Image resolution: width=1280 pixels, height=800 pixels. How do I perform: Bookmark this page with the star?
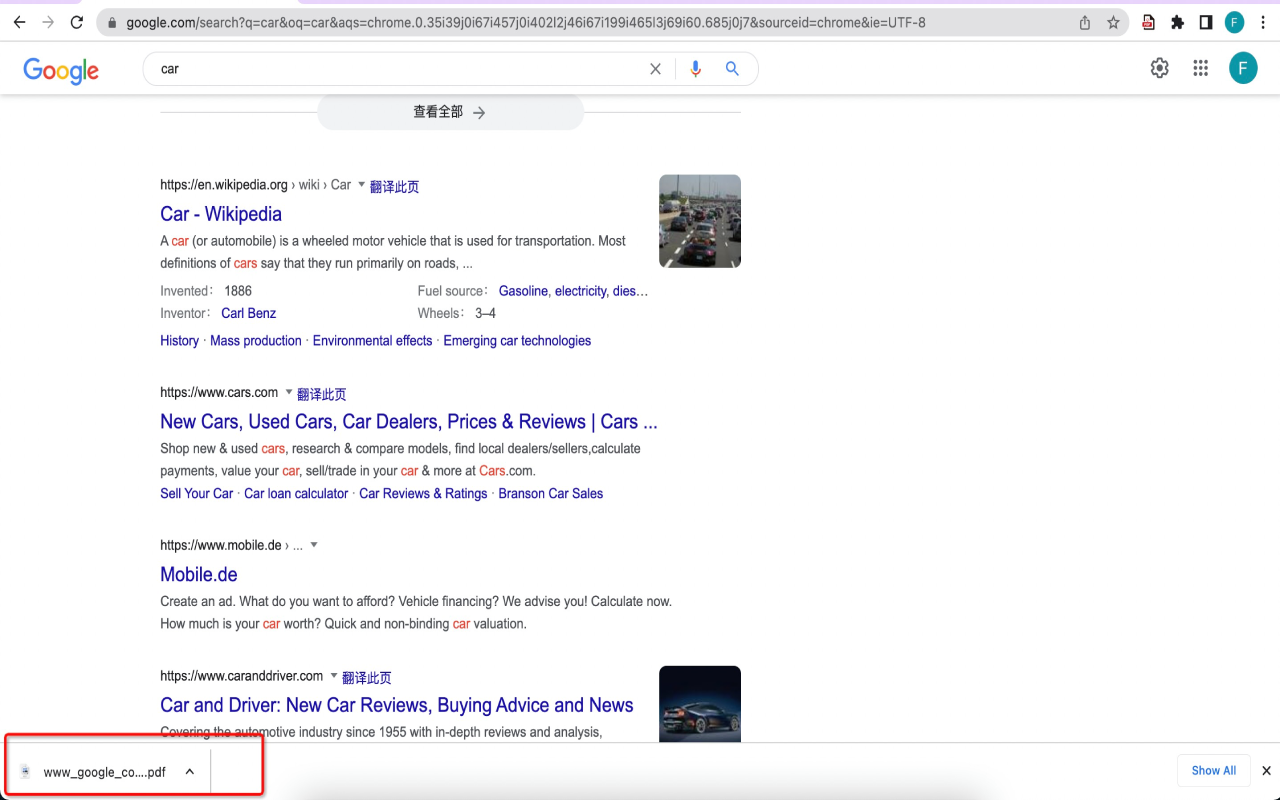pyautogui.click(x=1113, y=22)
